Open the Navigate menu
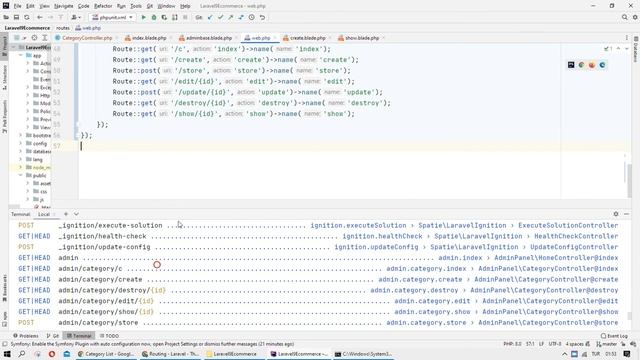Image resolution: width=640 pixels, height=360 pixels. [64, 6]
